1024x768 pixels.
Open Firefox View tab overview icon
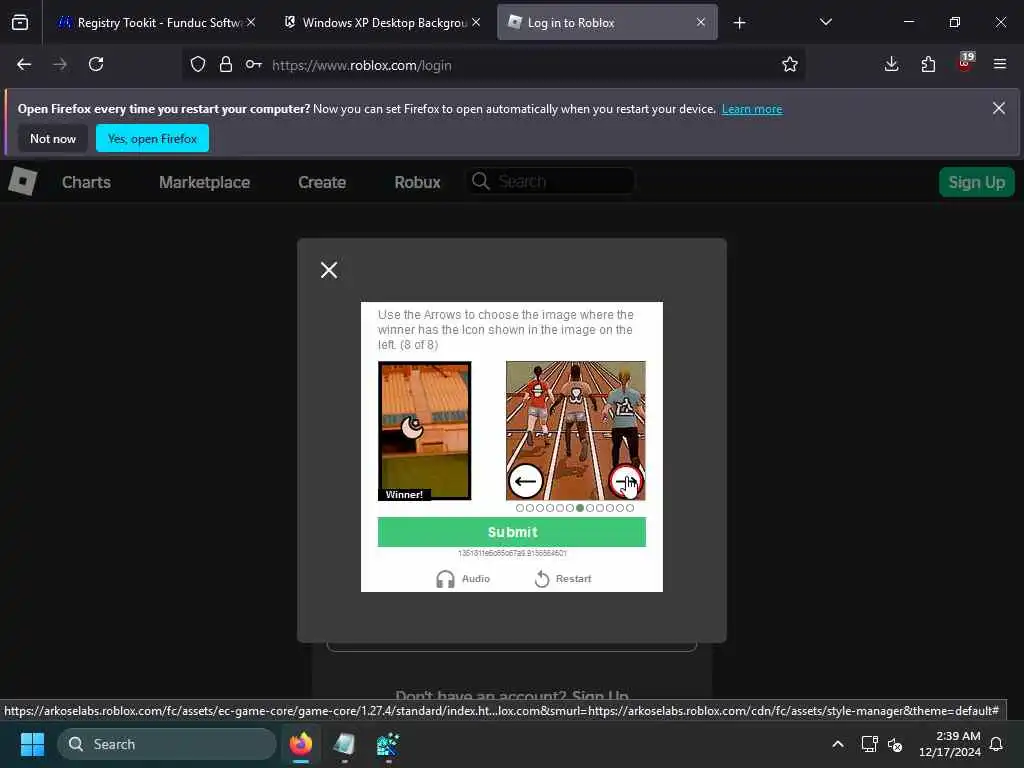20,23
